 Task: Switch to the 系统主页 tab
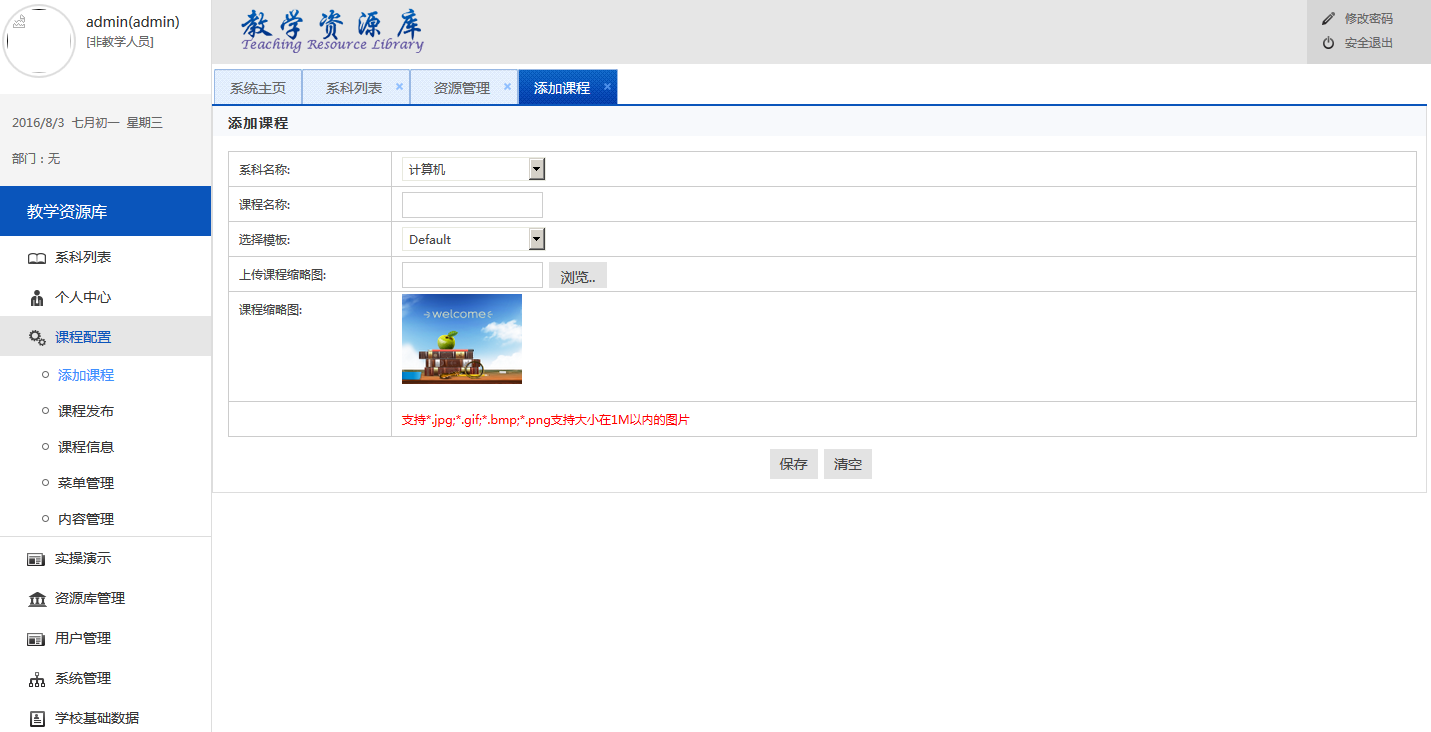[x=258, y=88]
